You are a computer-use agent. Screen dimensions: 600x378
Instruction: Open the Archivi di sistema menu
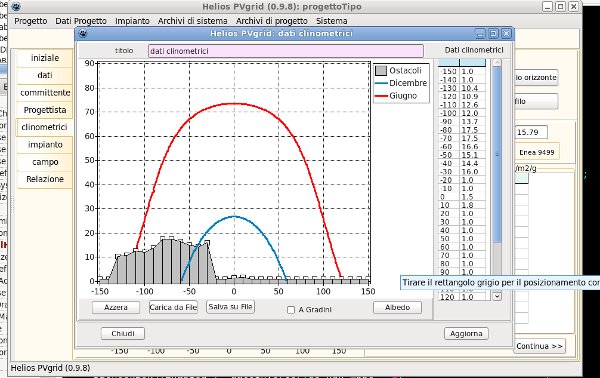coord(192,21)
